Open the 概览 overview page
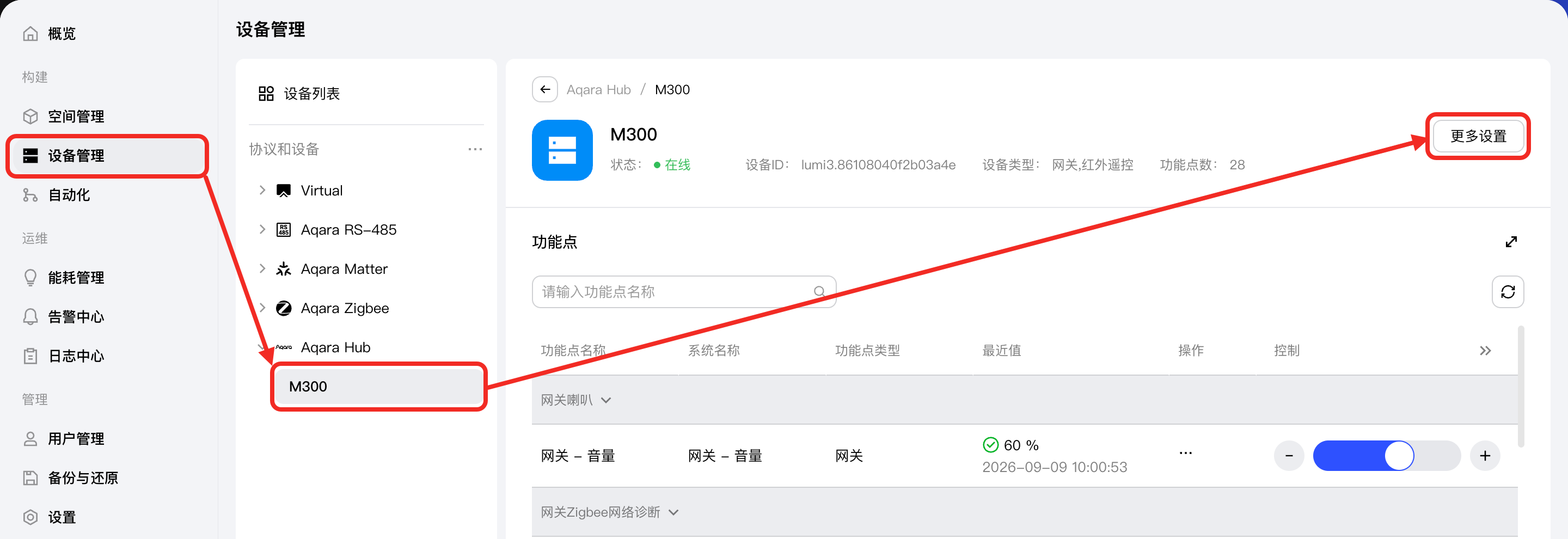 click(48, 33)
